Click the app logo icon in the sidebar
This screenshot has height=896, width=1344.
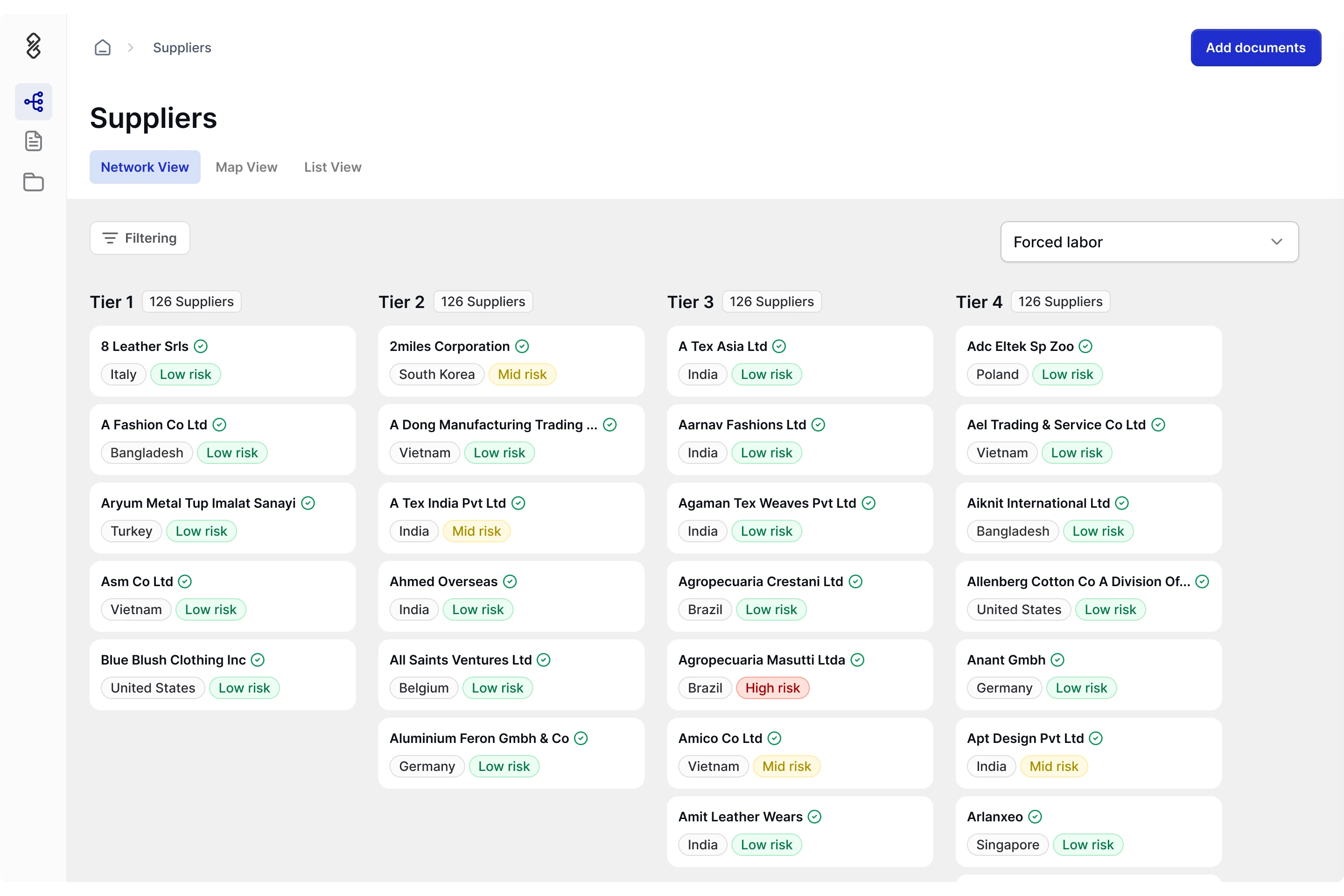[34, 46]
